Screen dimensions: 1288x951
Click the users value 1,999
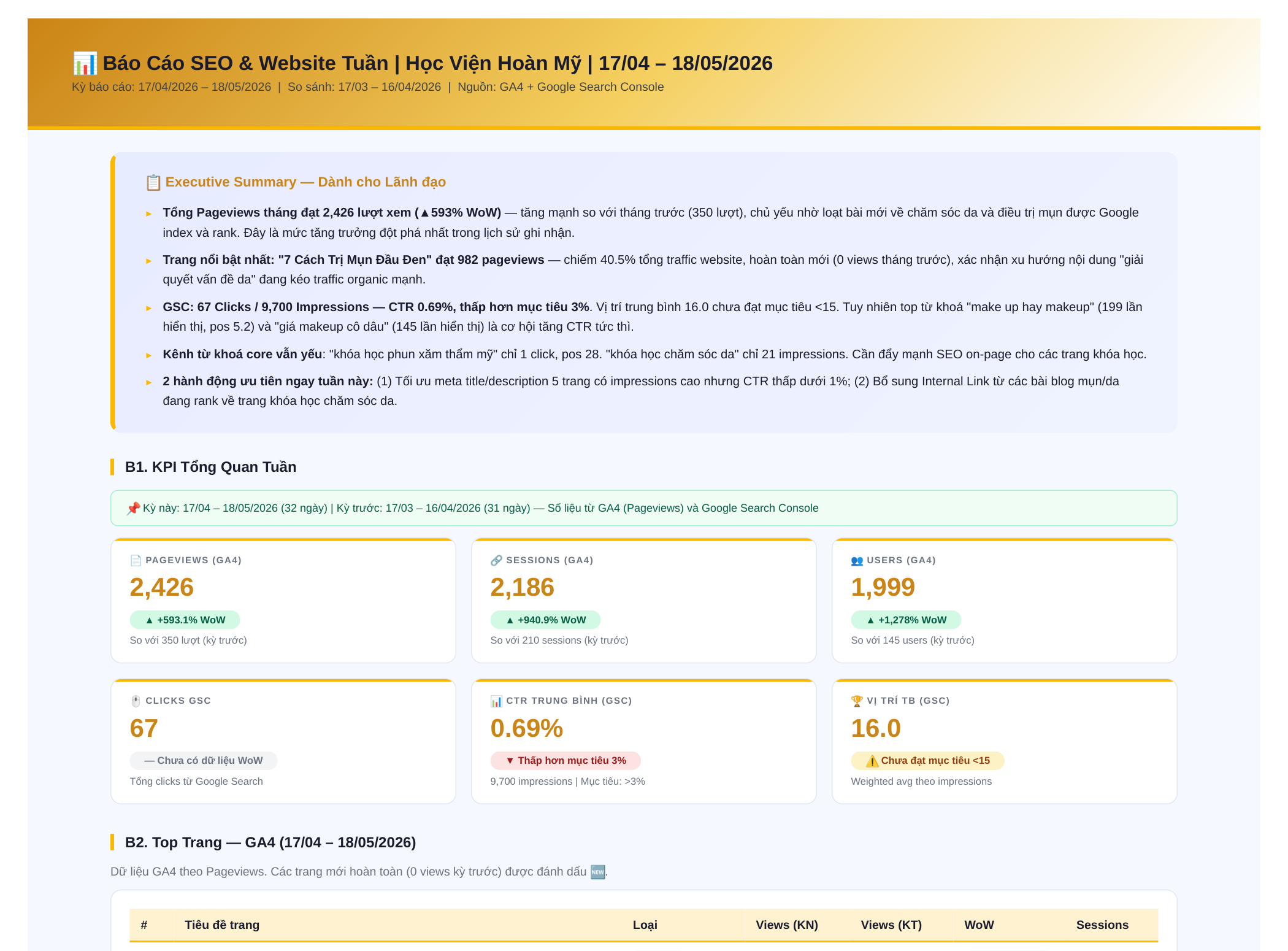pos(883,587)
